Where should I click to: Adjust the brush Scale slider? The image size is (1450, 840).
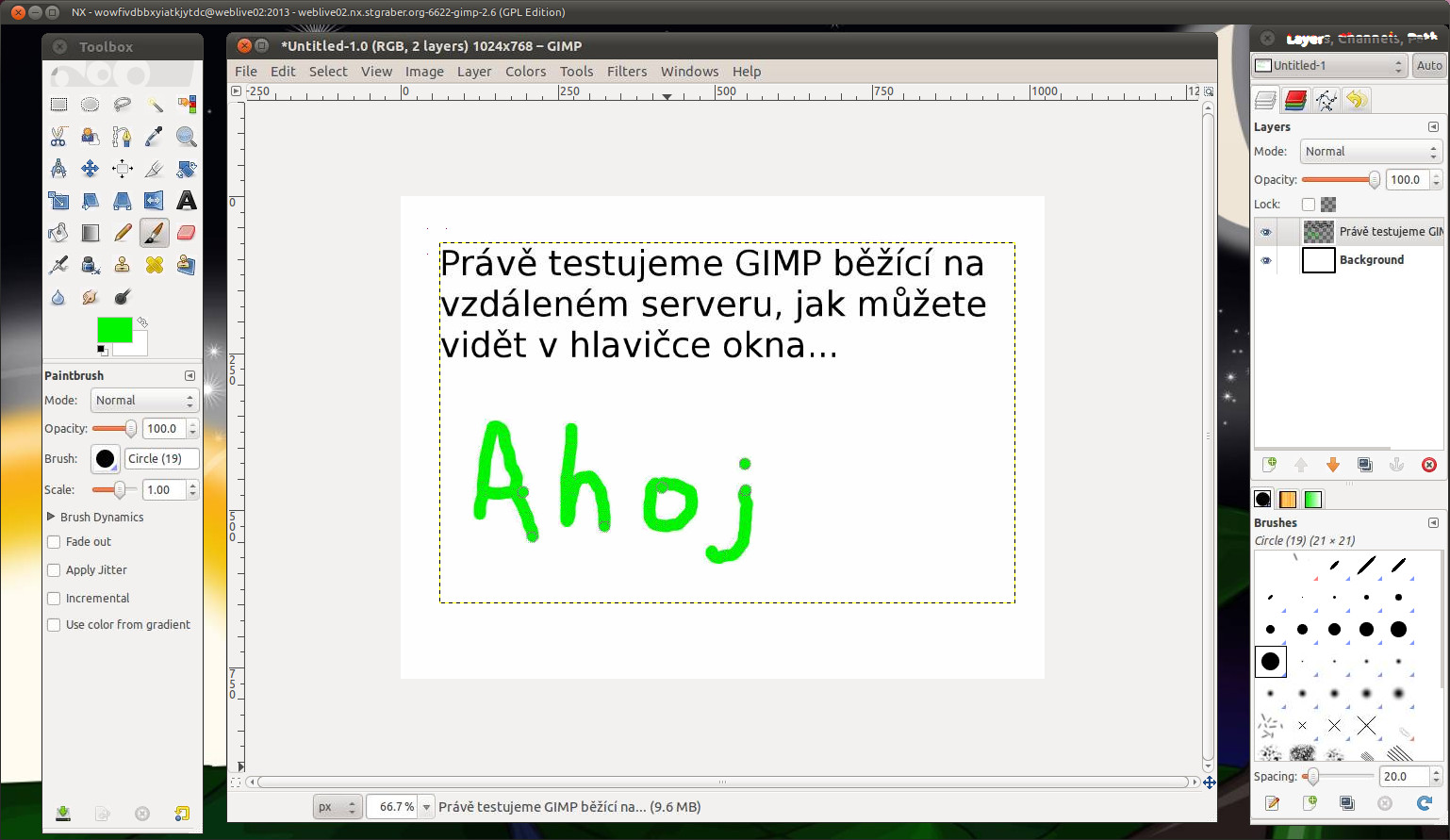[115, 490]
